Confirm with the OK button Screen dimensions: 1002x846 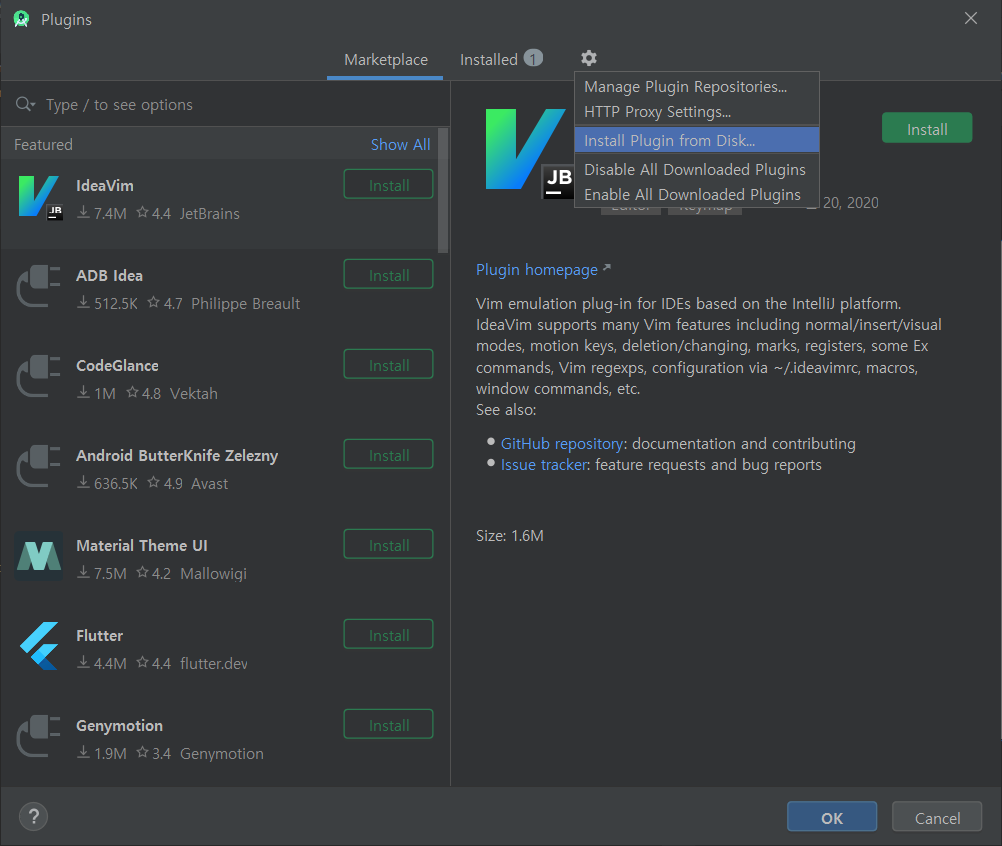point(831,817)
